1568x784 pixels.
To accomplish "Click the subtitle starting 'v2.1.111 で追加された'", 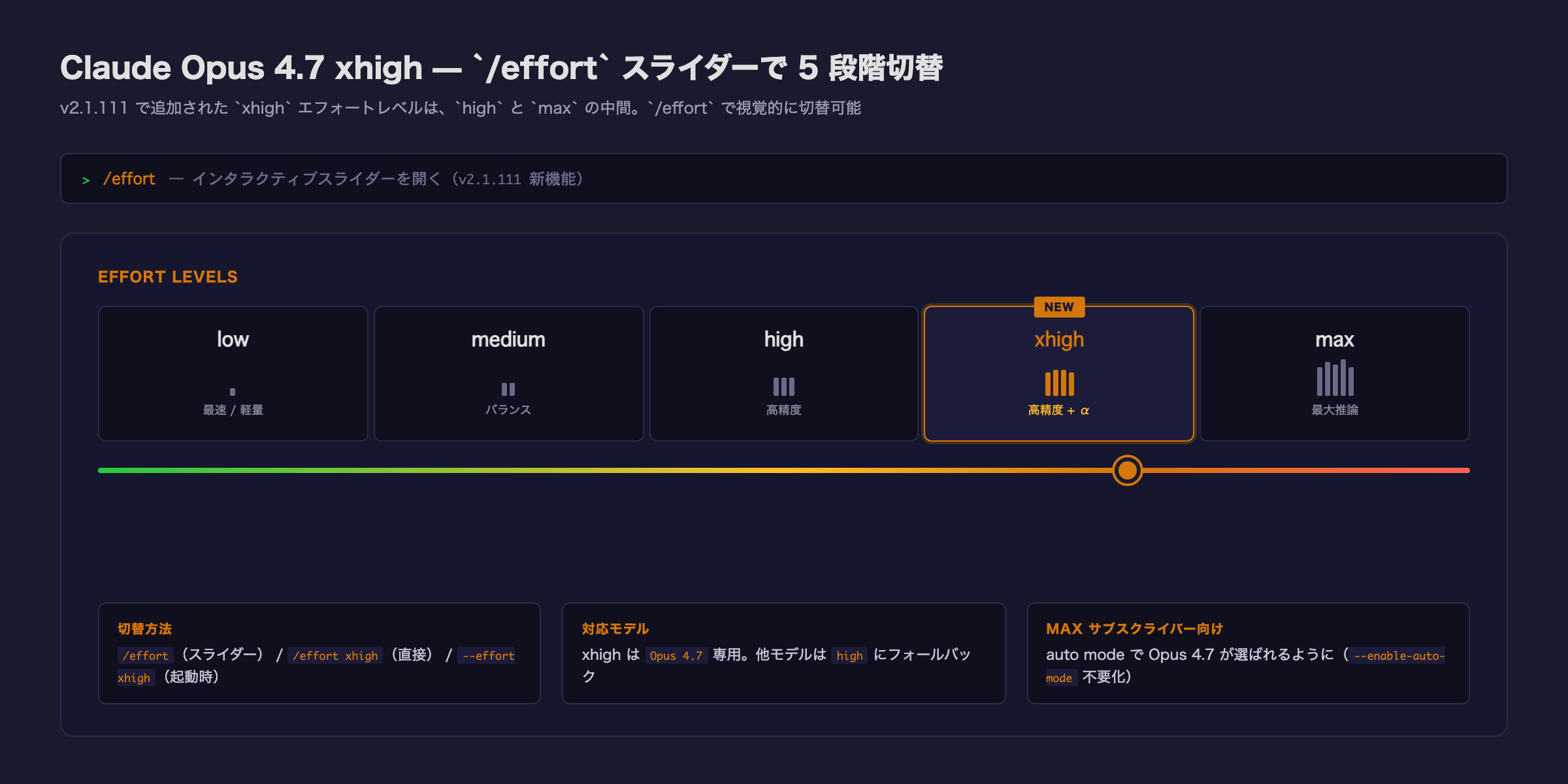I will tap(461, 108).
